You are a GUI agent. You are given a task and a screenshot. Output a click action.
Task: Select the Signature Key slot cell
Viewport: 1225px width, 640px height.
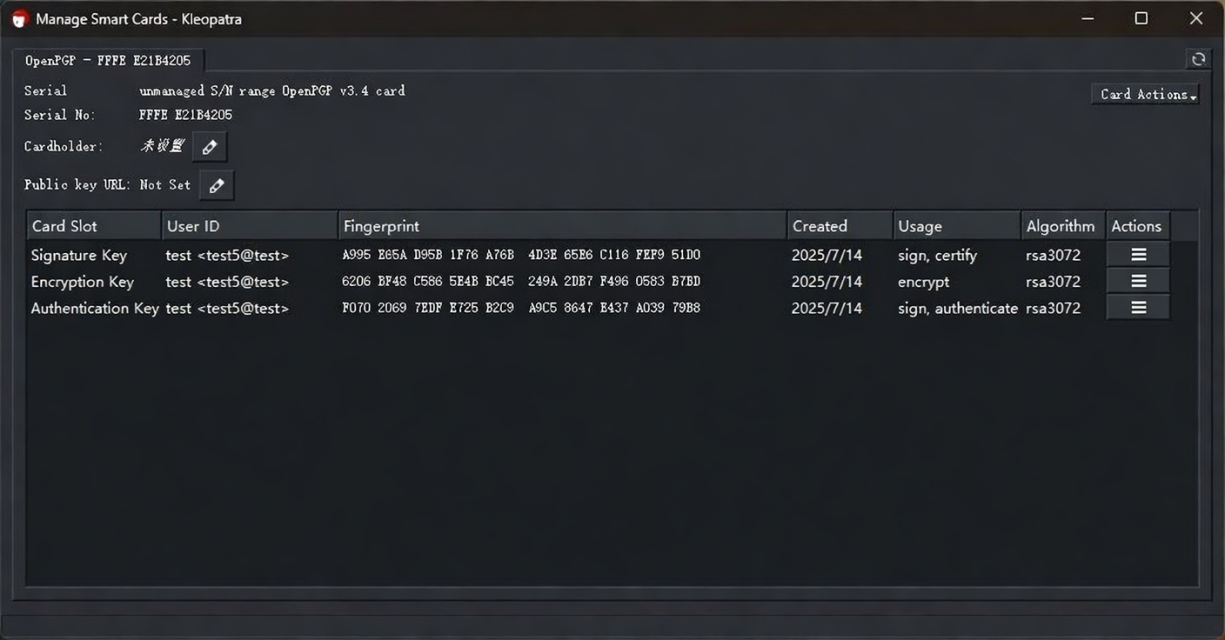pos(79,255)
